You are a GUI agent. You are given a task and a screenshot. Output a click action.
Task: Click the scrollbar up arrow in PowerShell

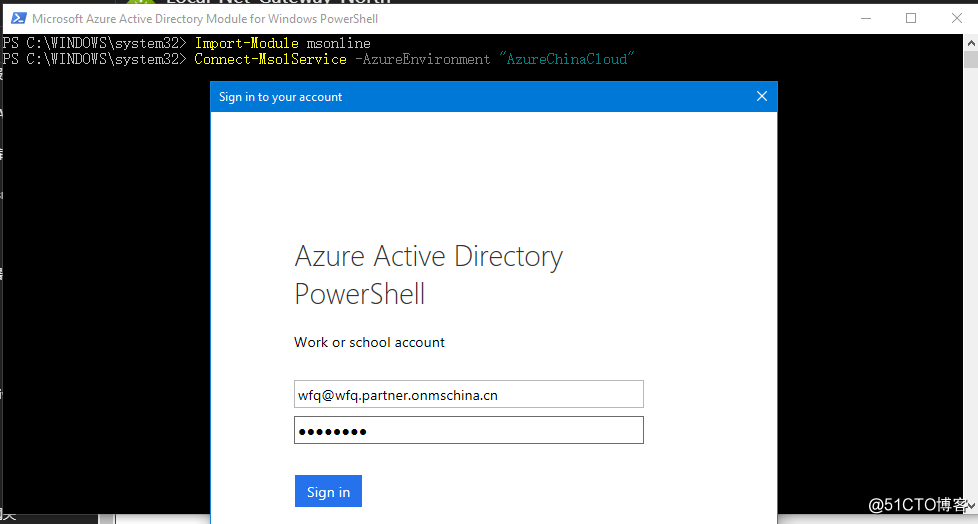pyautogui.click(x=971, y=43)
